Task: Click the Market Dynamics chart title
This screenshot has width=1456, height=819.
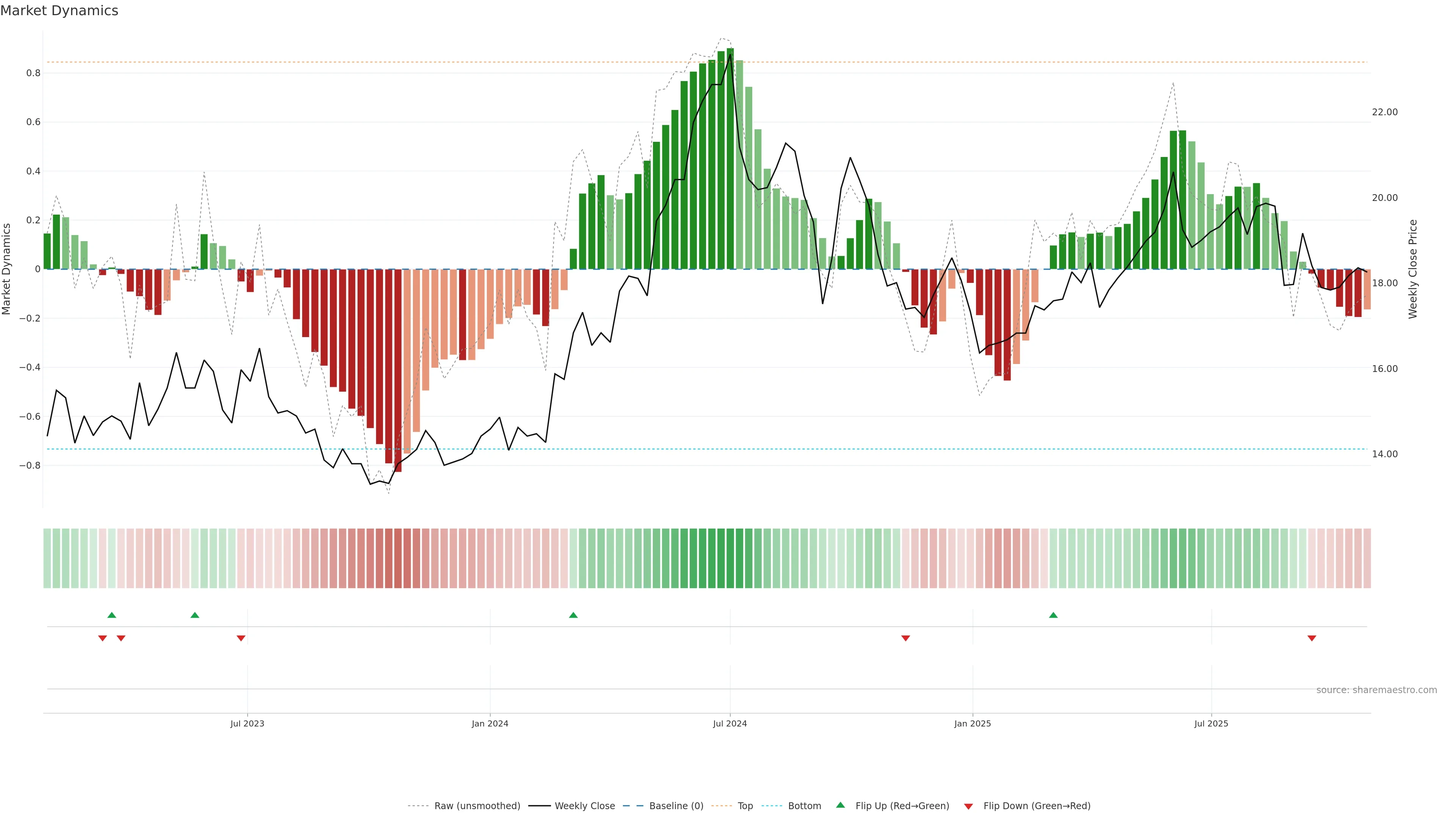Action: [60, 11]
